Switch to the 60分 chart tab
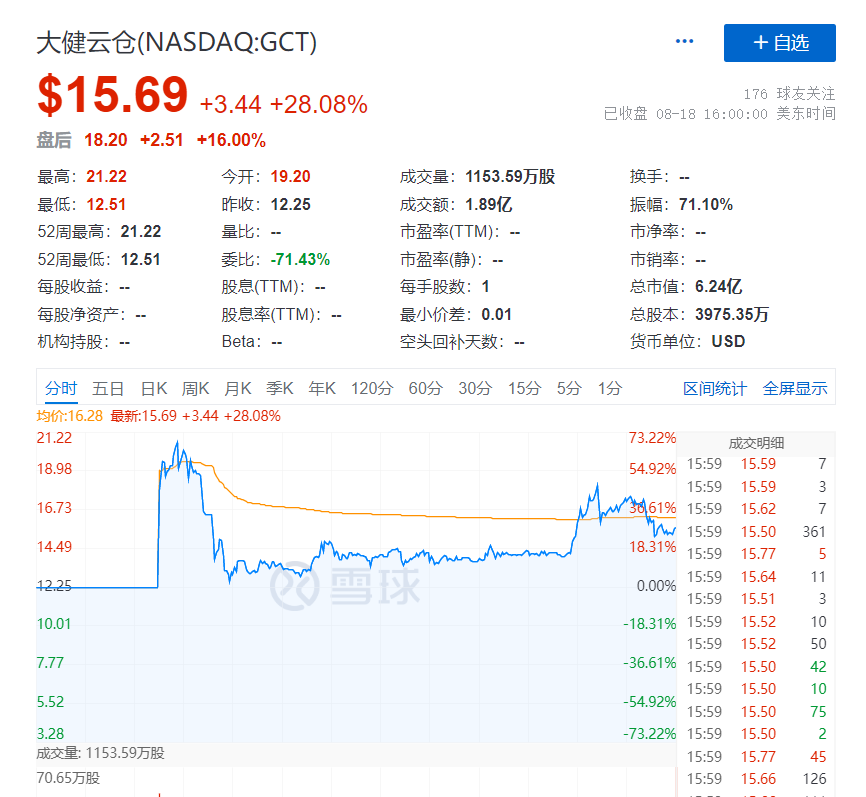The width and height of the screenshot is (866, 797). tap(425, 388)
